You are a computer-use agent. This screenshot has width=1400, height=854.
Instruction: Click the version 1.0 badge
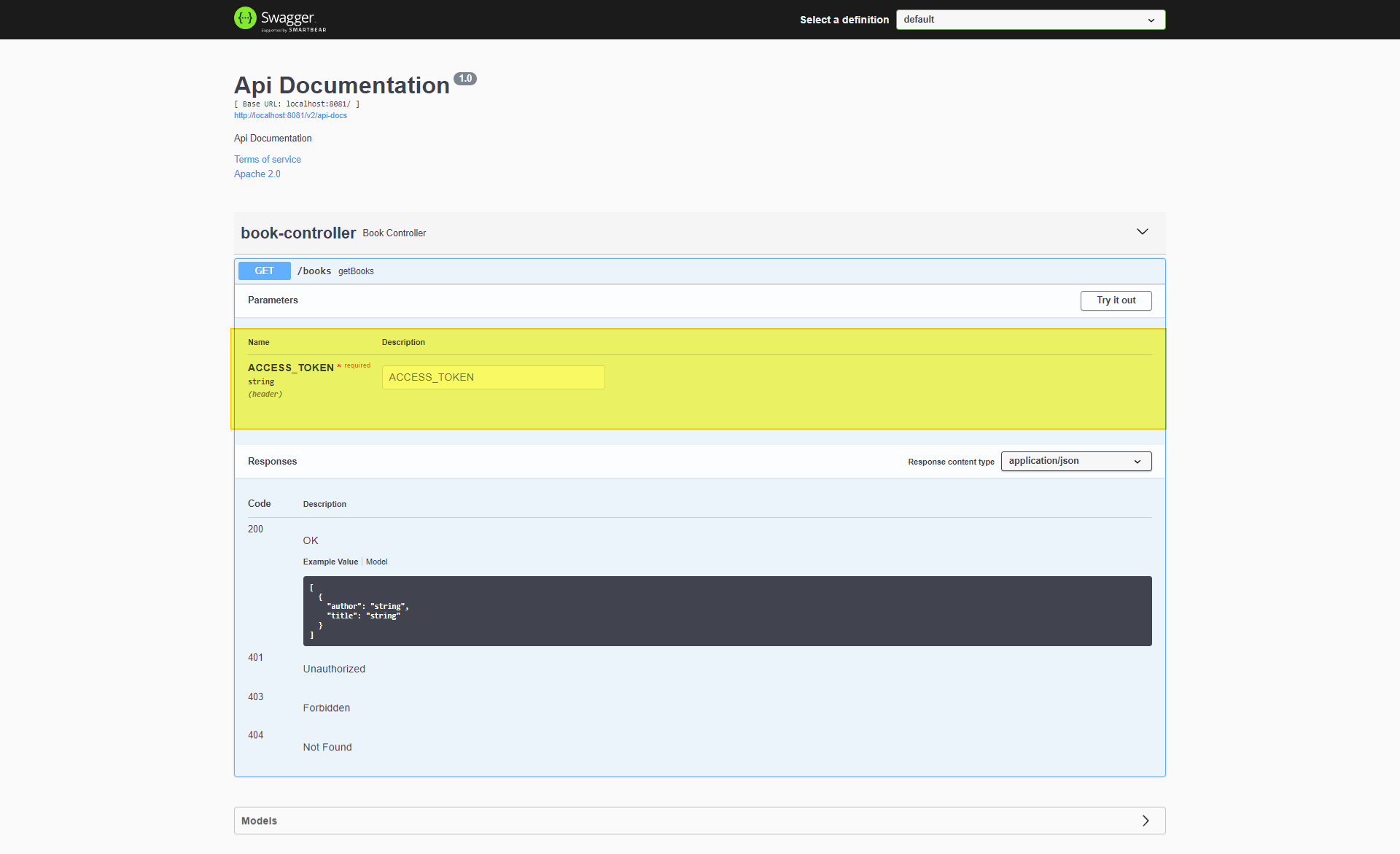[465, 79]
